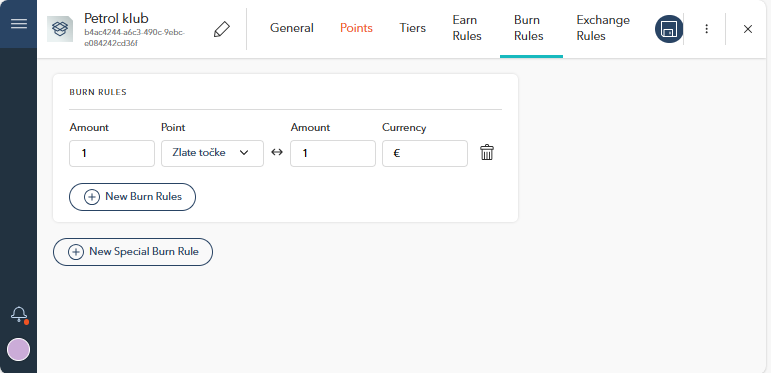Select the Earn Rules tab
Image resolution: width=771 pixels, height=373 pixels.
click(467, 28)
